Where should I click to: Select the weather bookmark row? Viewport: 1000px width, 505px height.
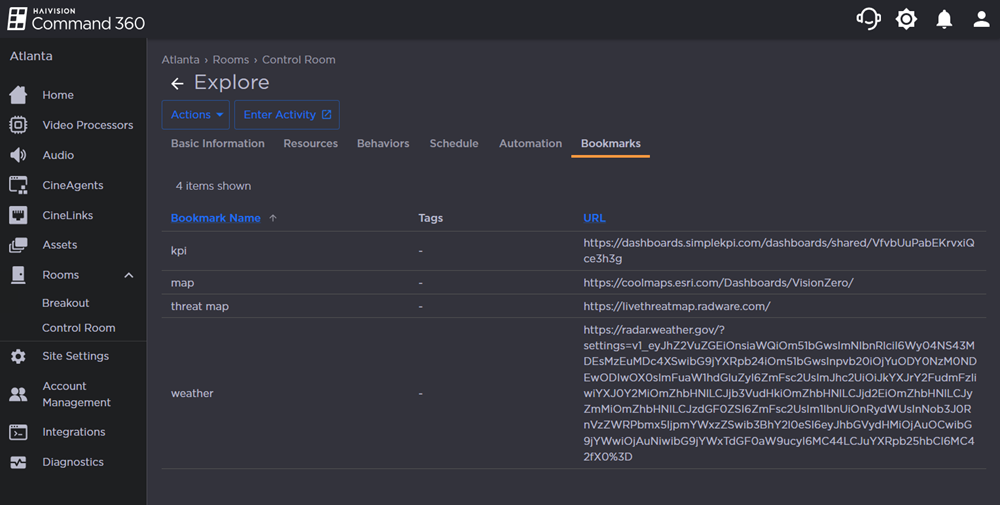[x=192, y=393]
